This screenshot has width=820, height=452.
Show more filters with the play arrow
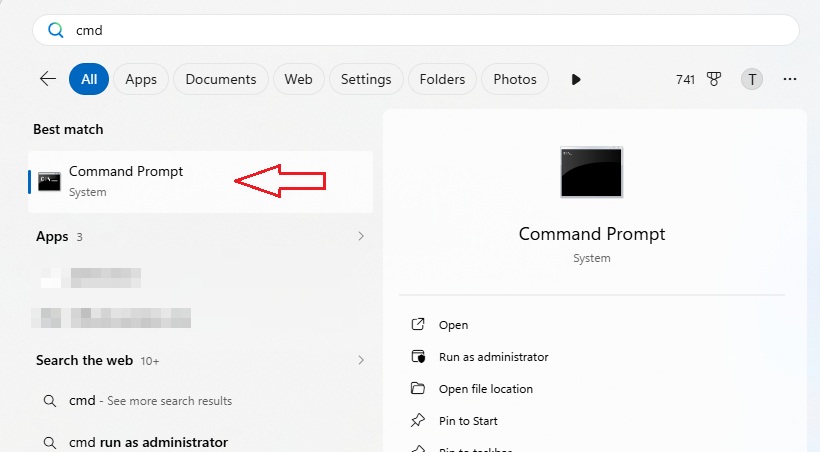coord(576,80)
